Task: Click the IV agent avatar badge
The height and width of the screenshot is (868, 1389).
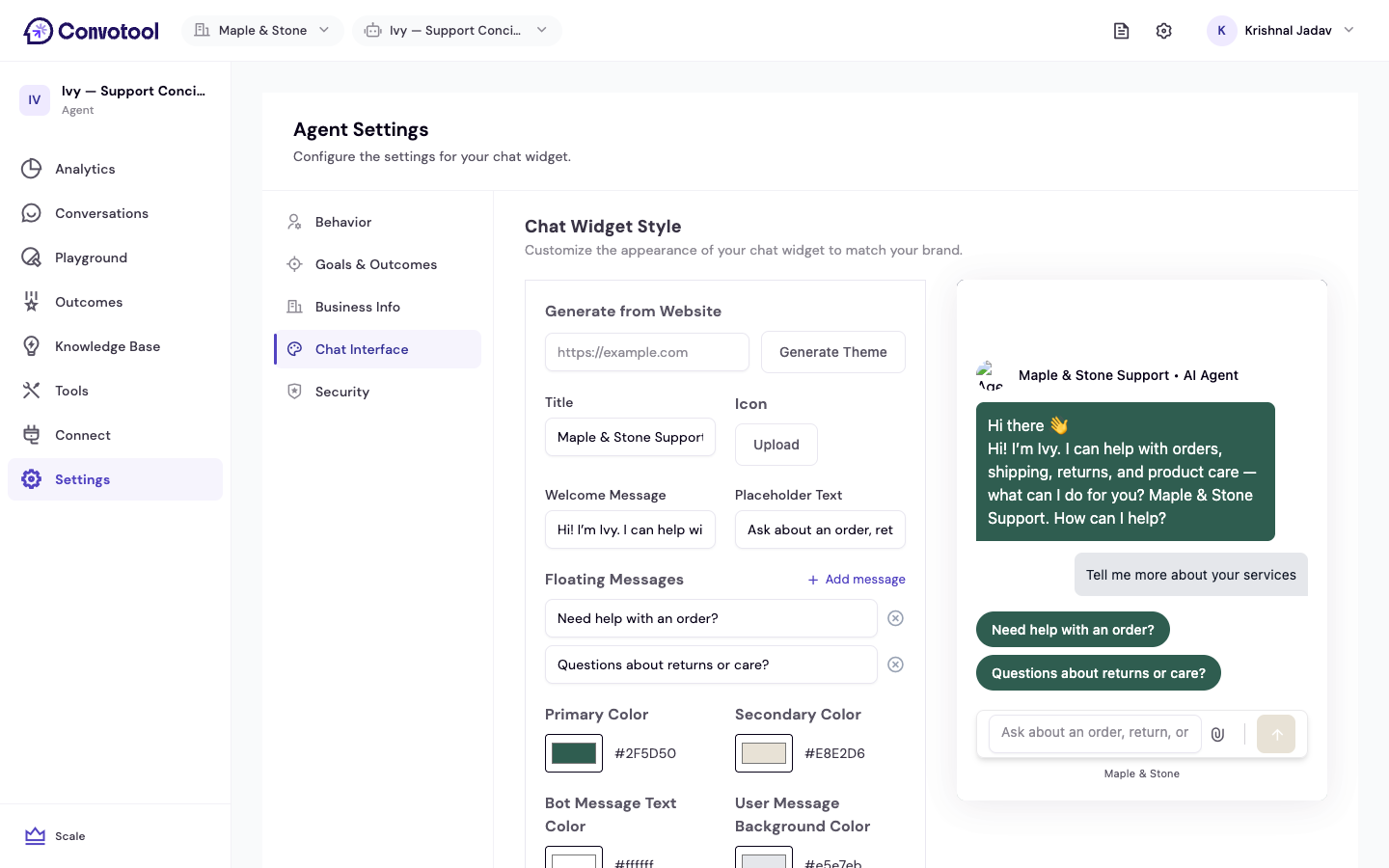Action: [x=35, y=100]
